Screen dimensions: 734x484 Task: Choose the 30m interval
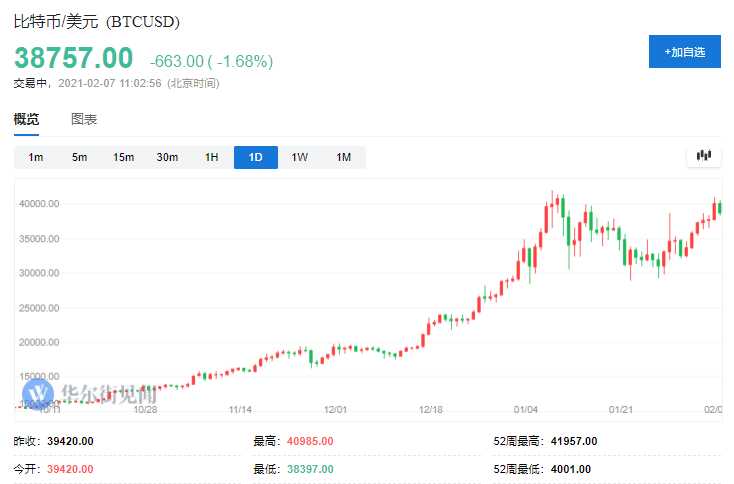tap(167, 157)
